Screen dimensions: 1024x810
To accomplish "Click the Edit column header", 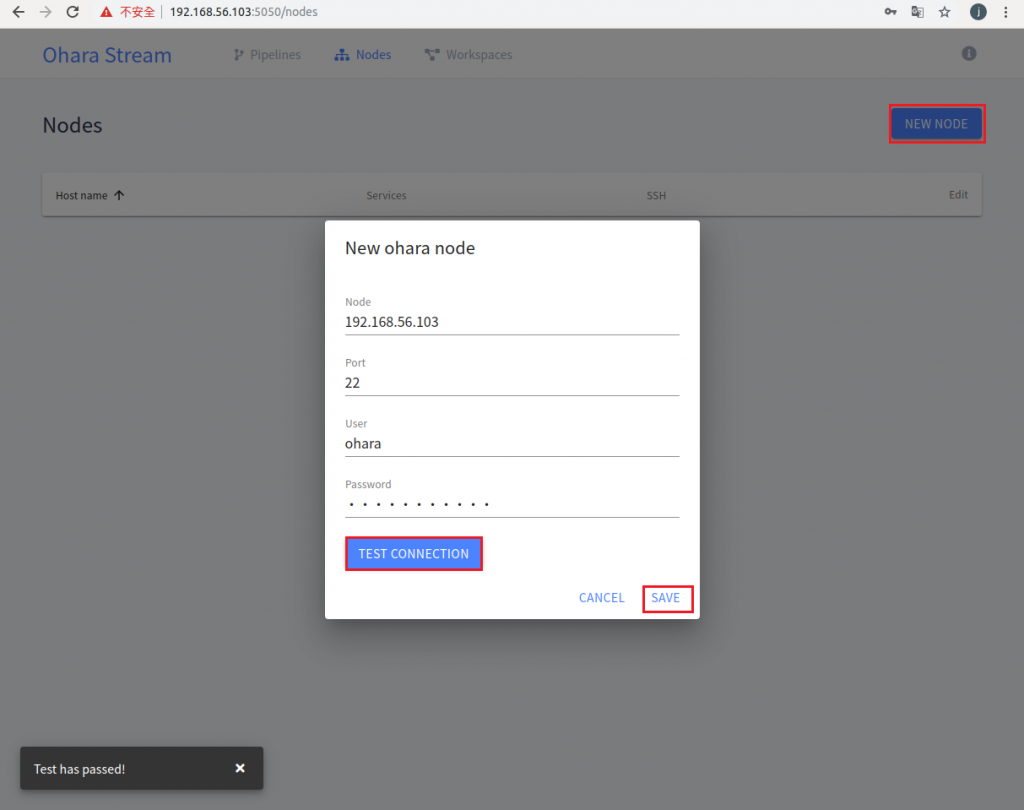I will coord(958,195).
